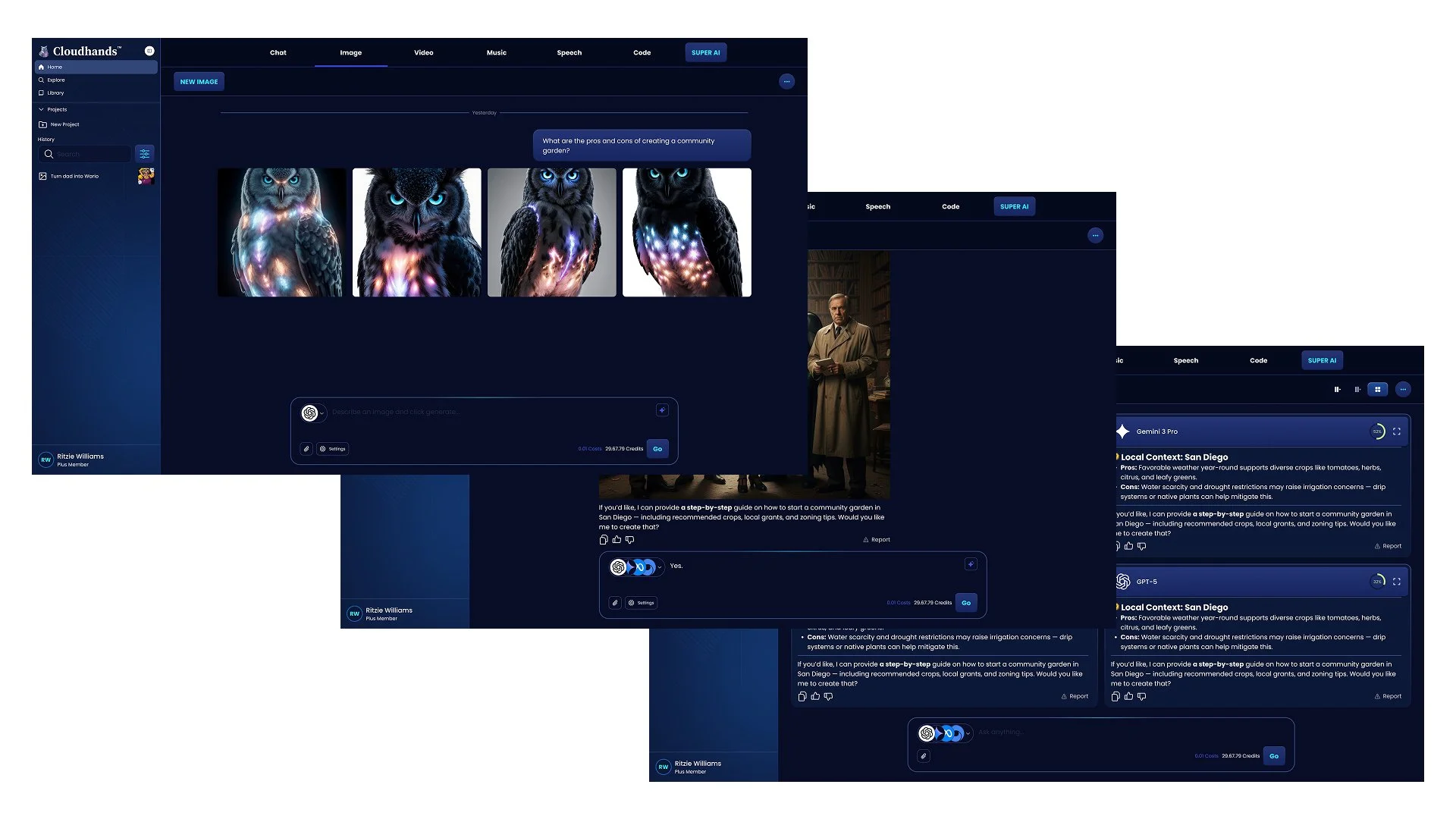Click attachment paperclip in image prompt box
The height and width of the screenshot is (819, 1456).
point(306,449)
